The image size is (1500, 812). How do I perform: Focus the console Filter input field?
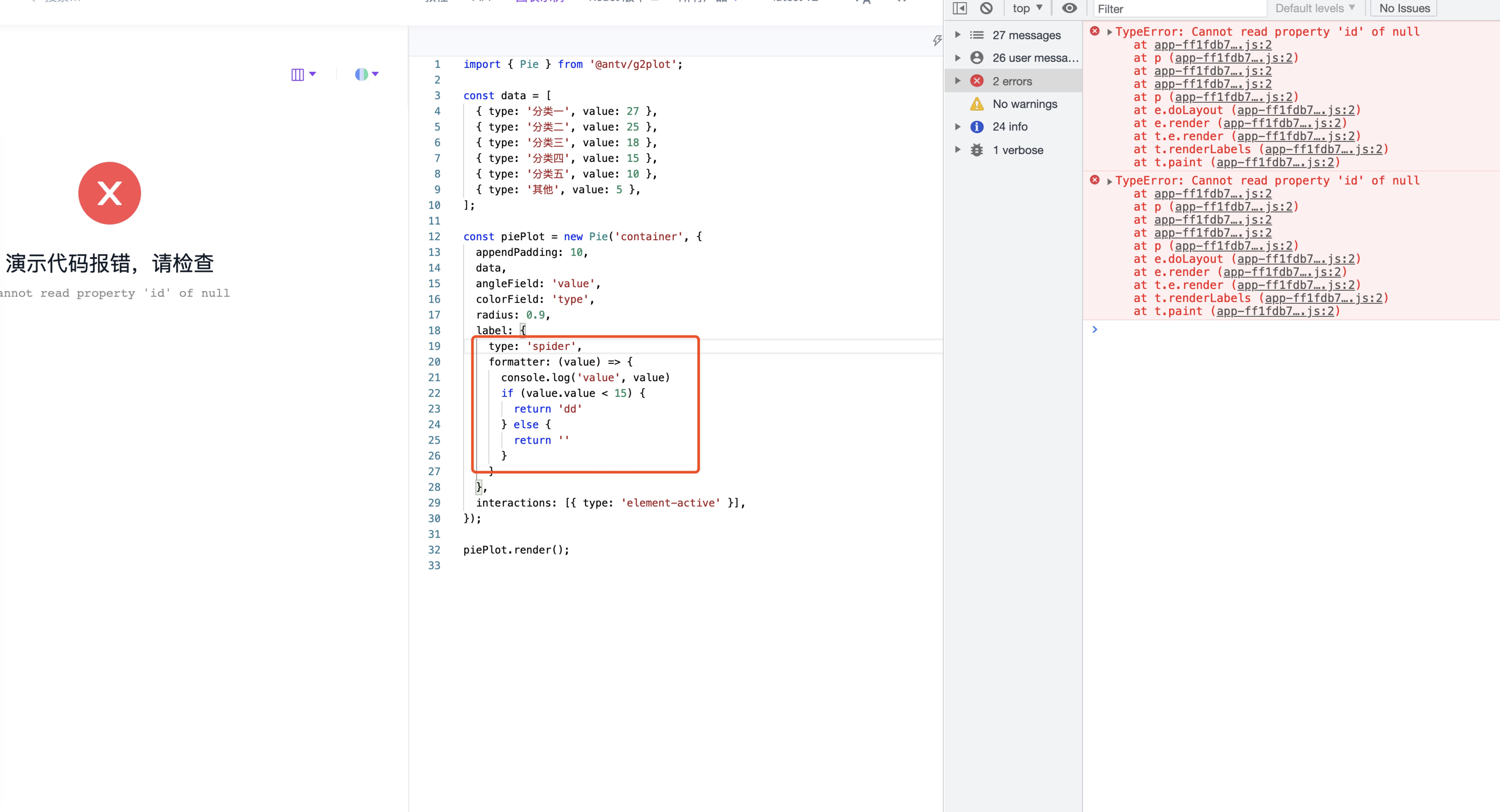click(x=1180, y=9)
